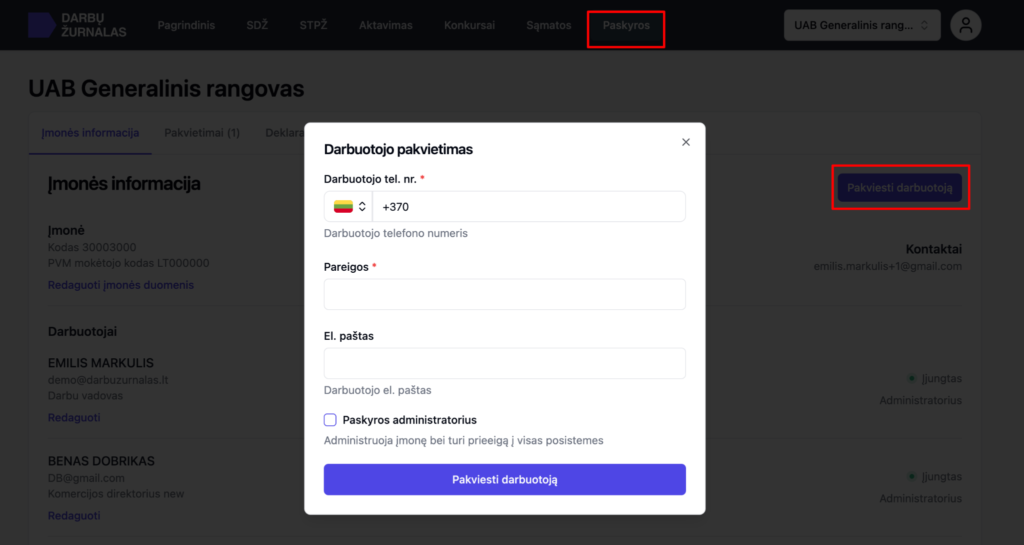Submit the purple Pakviesti darbuotoją form button
1024x545 pixels.
(x=504, y=480)
